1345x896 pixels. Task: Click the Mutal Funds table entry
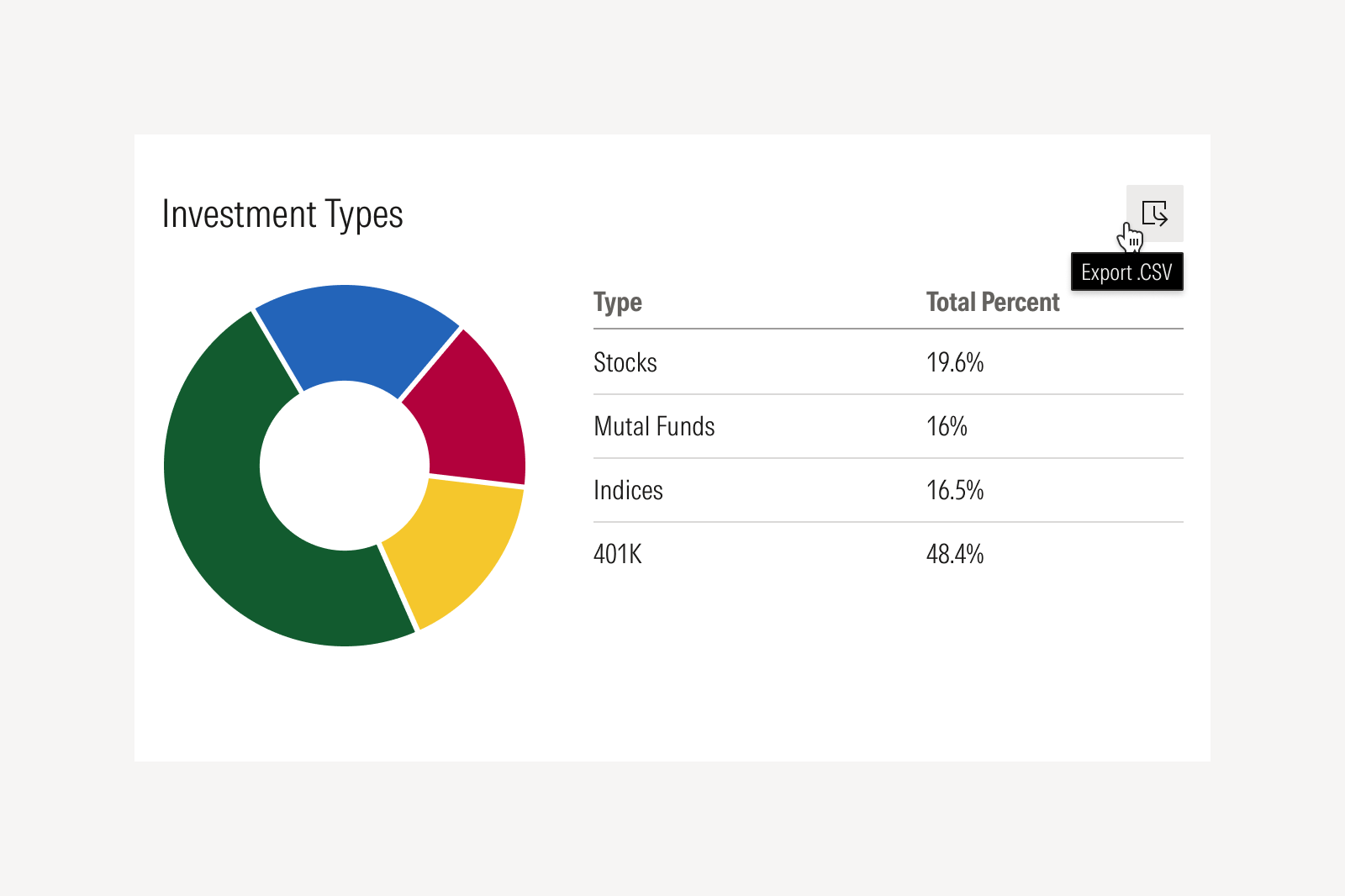(x=654, y=426)
